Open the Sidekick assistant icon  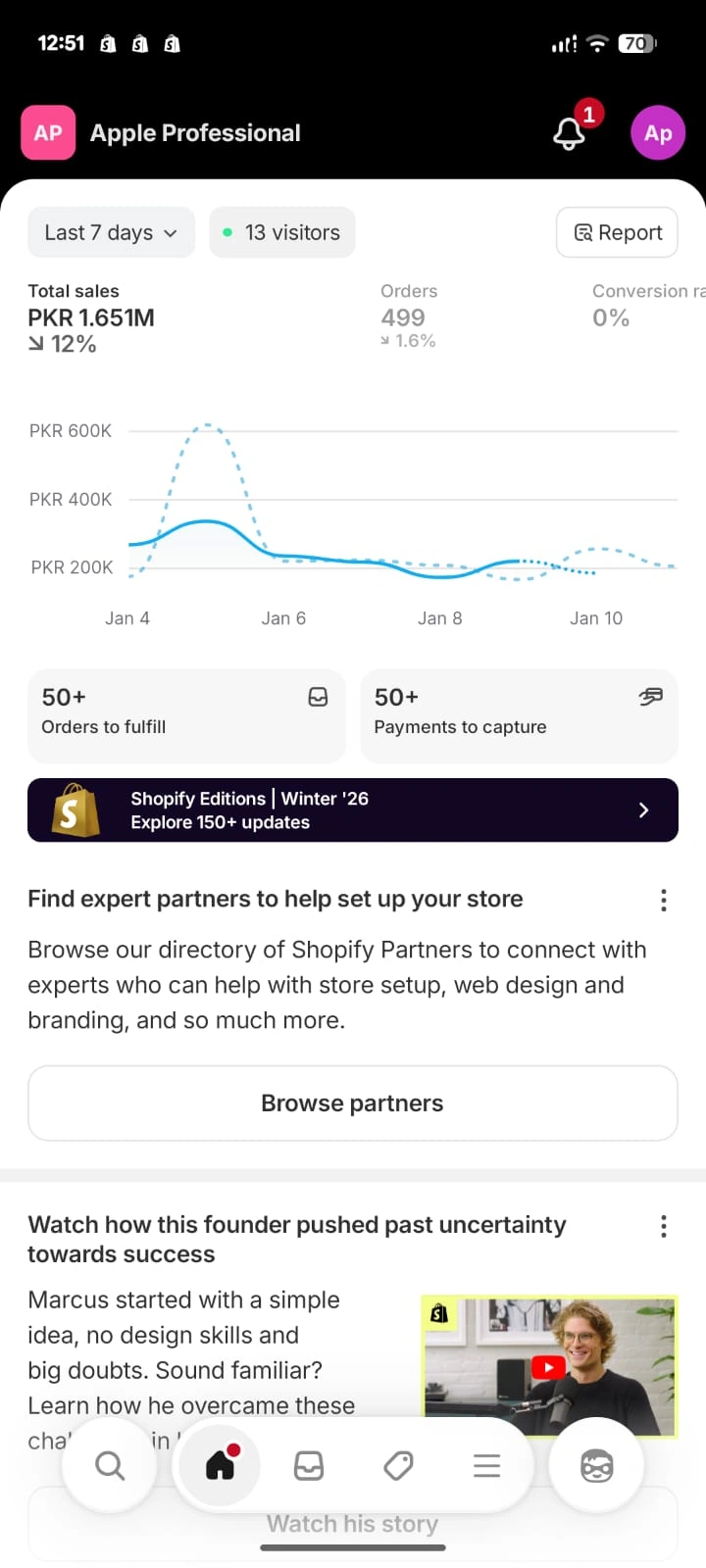tap(596, 1466)
